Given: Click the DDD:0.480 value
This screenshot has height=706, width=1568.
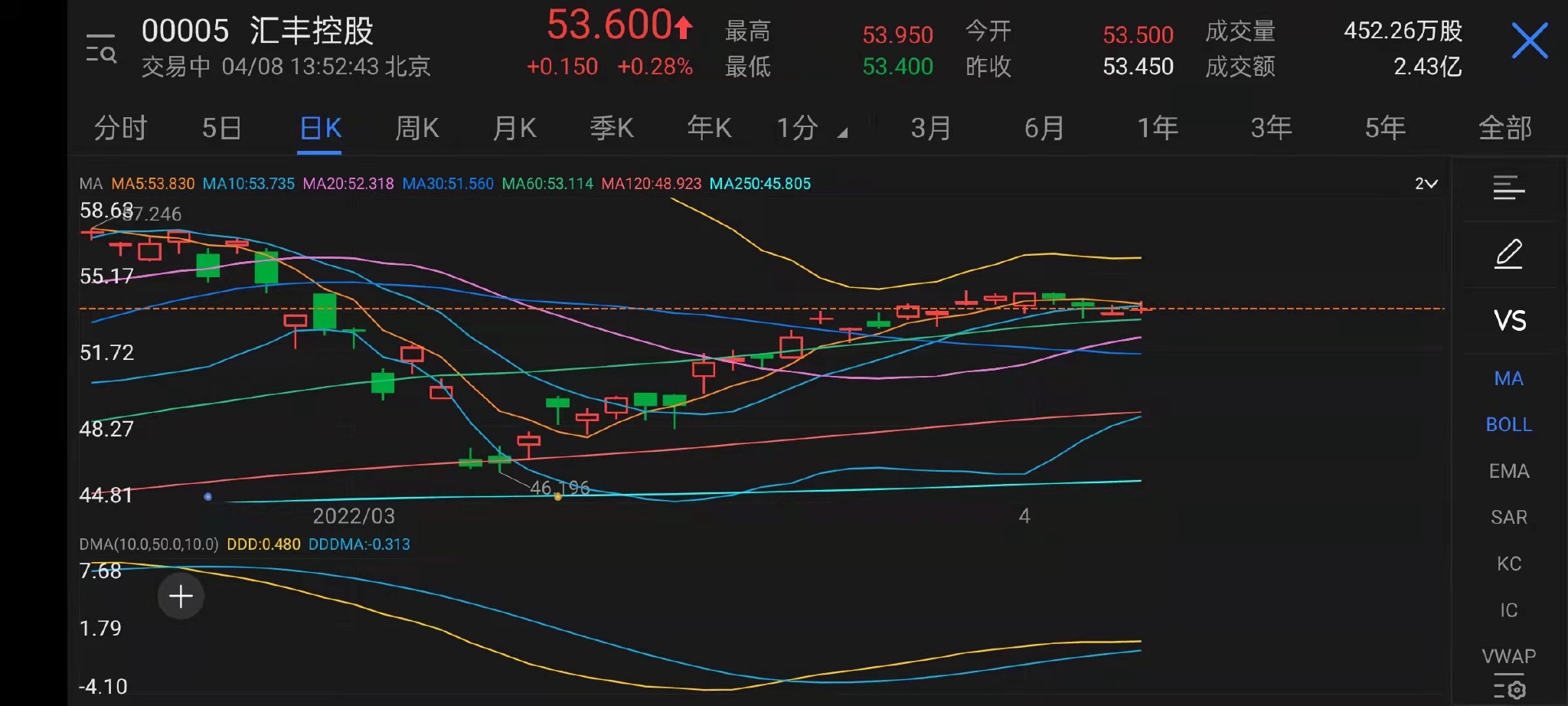Looking at the screenshot, I should tap(263, 544).
